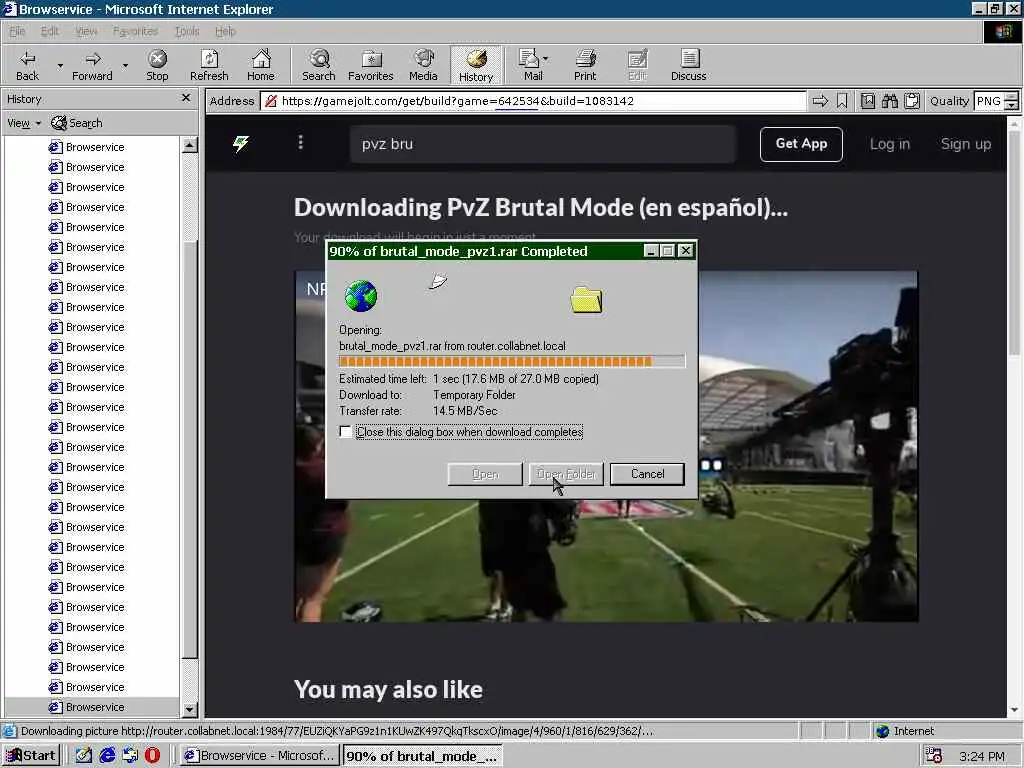Screen dimensions: 1024x768
Task: Open the Mail button dropdown arrow
Action: pyautogui.click(x=546, y=58)
